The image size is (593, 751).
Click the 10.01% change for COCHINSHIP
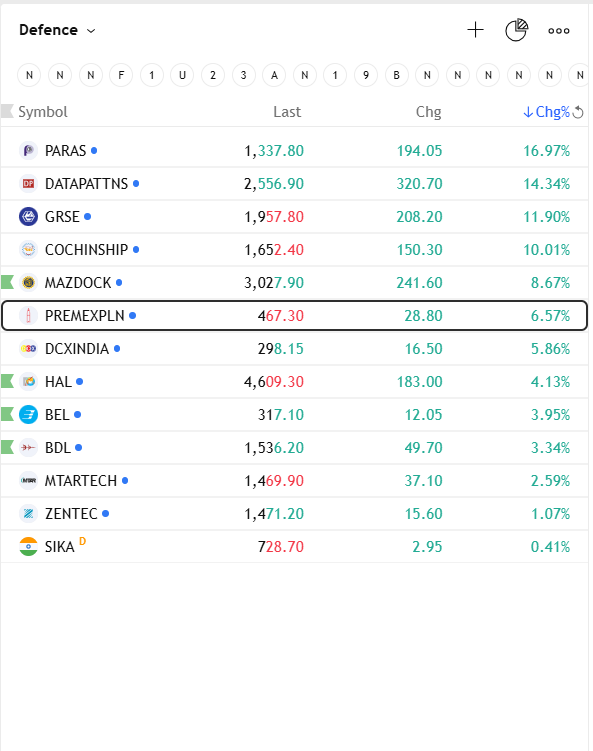coord(547,250)
